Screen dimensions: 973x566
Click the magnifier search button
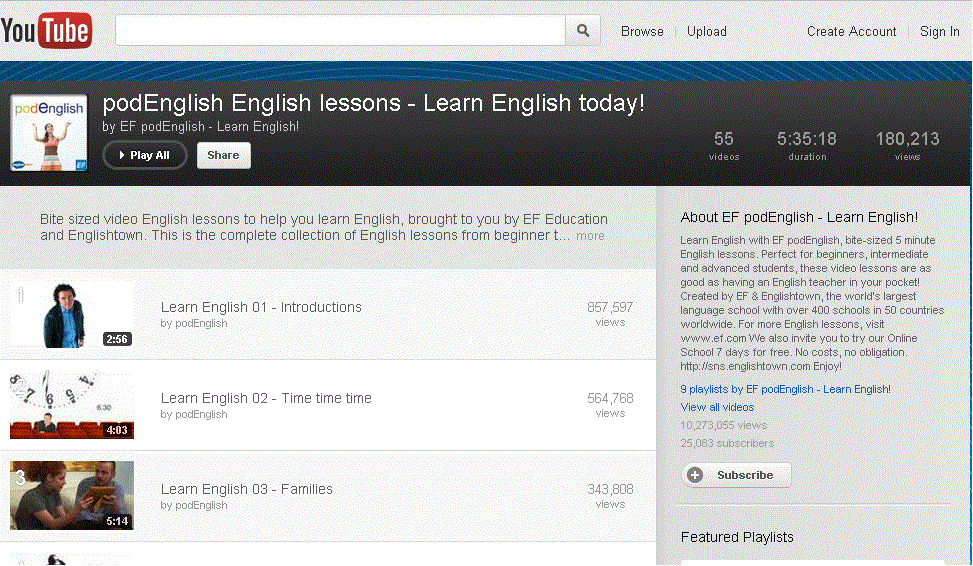point(583,30)
